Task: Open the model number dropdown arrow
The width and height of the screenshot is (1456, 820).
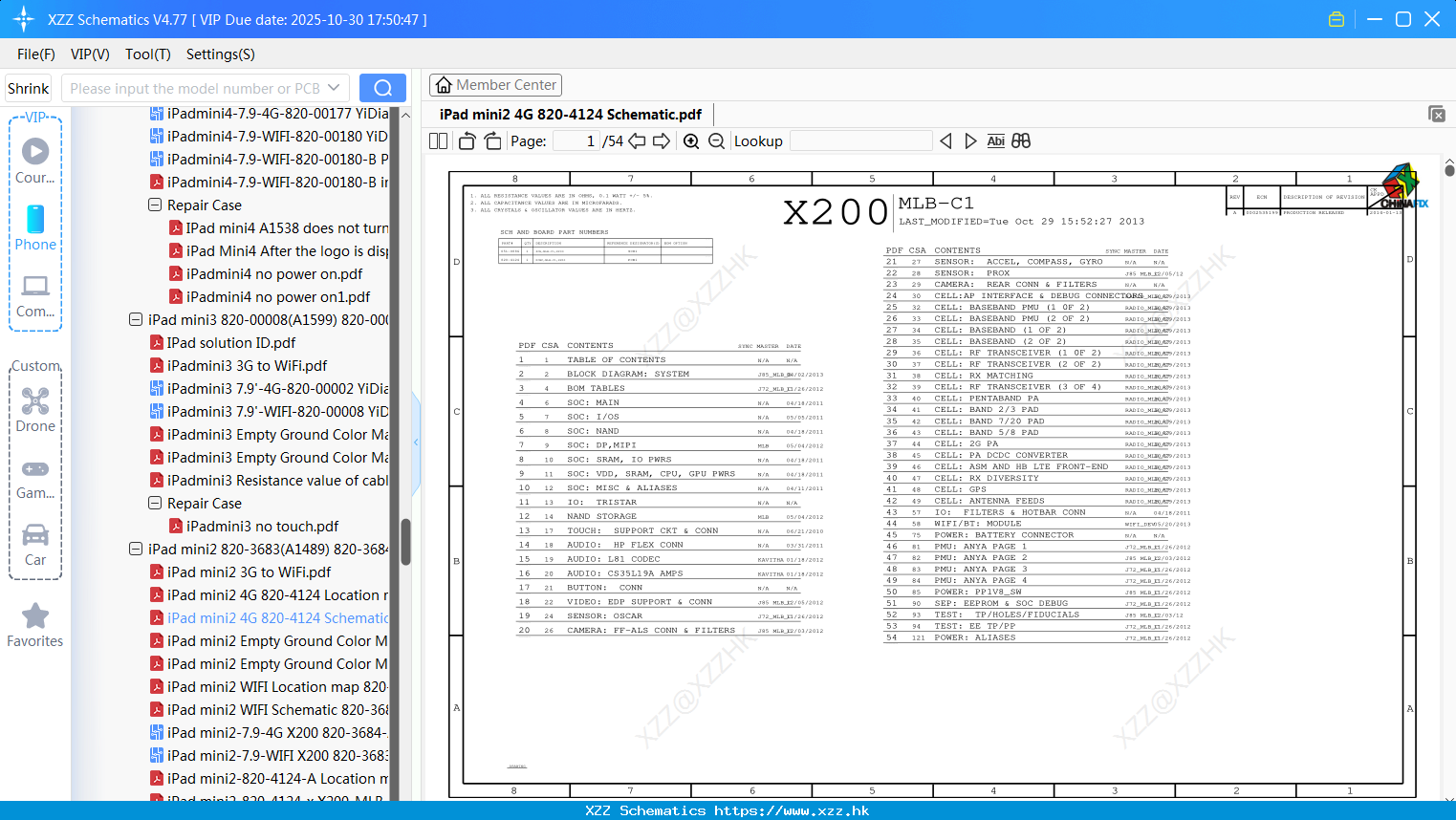Action: tap(334, 88)
